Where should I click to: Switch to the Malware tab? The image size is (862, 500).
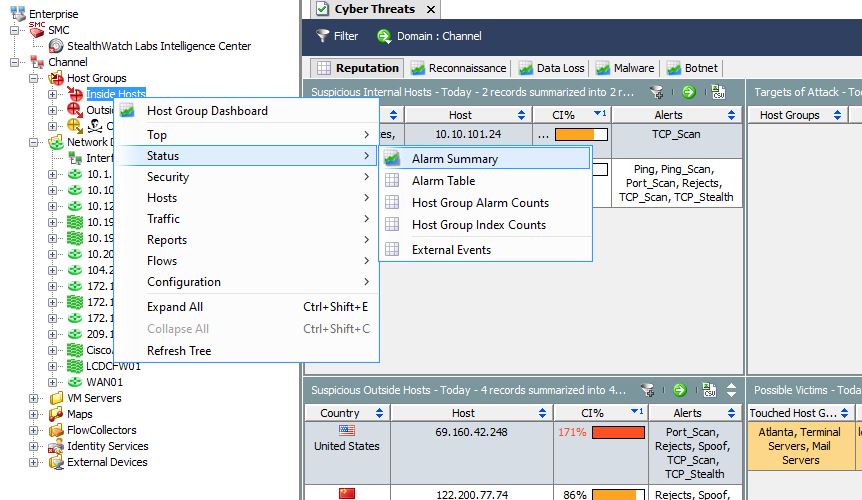coord(625,68)
